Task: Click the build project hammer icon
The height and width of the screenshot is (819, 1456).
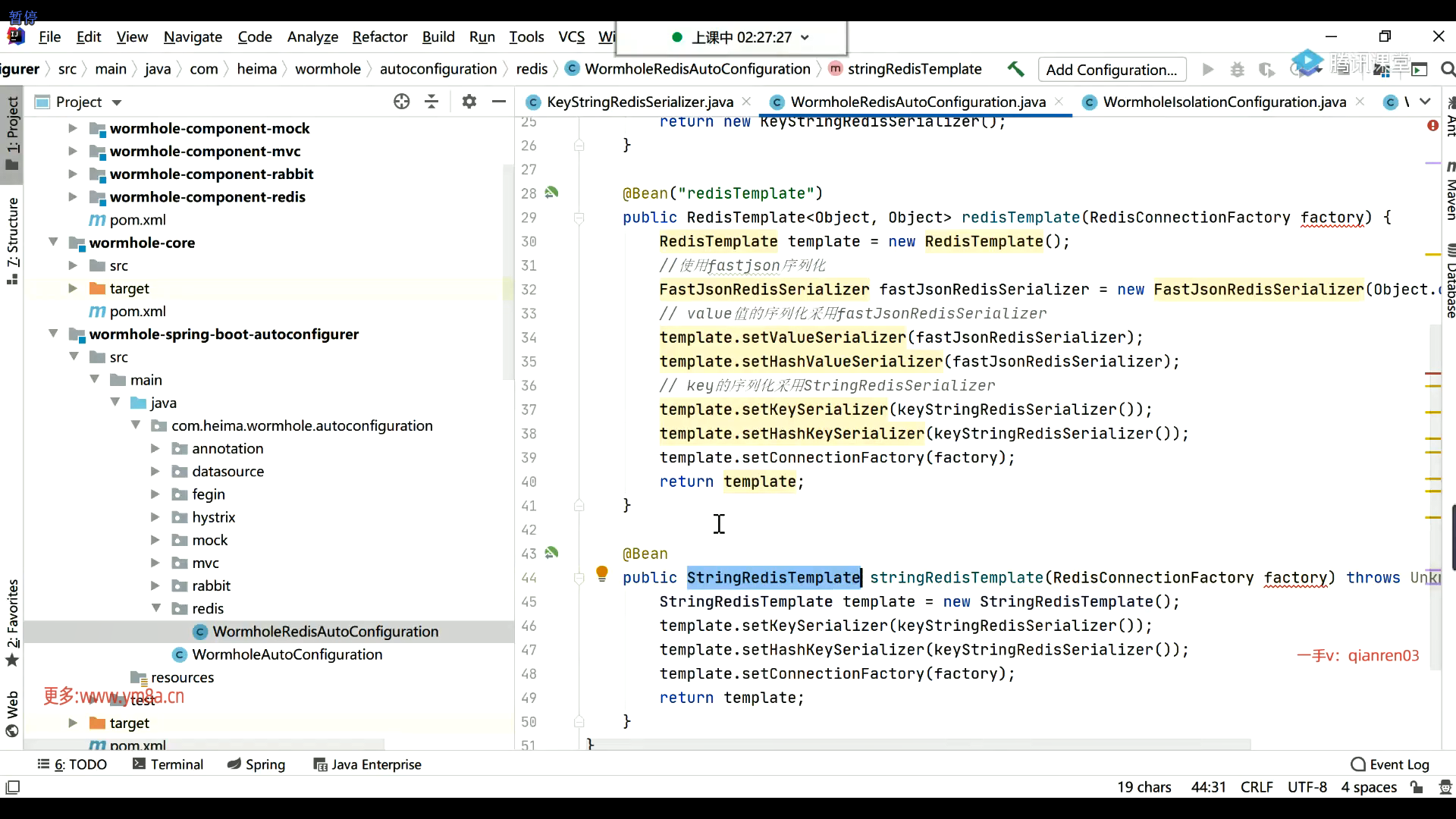Action: 1015,69
